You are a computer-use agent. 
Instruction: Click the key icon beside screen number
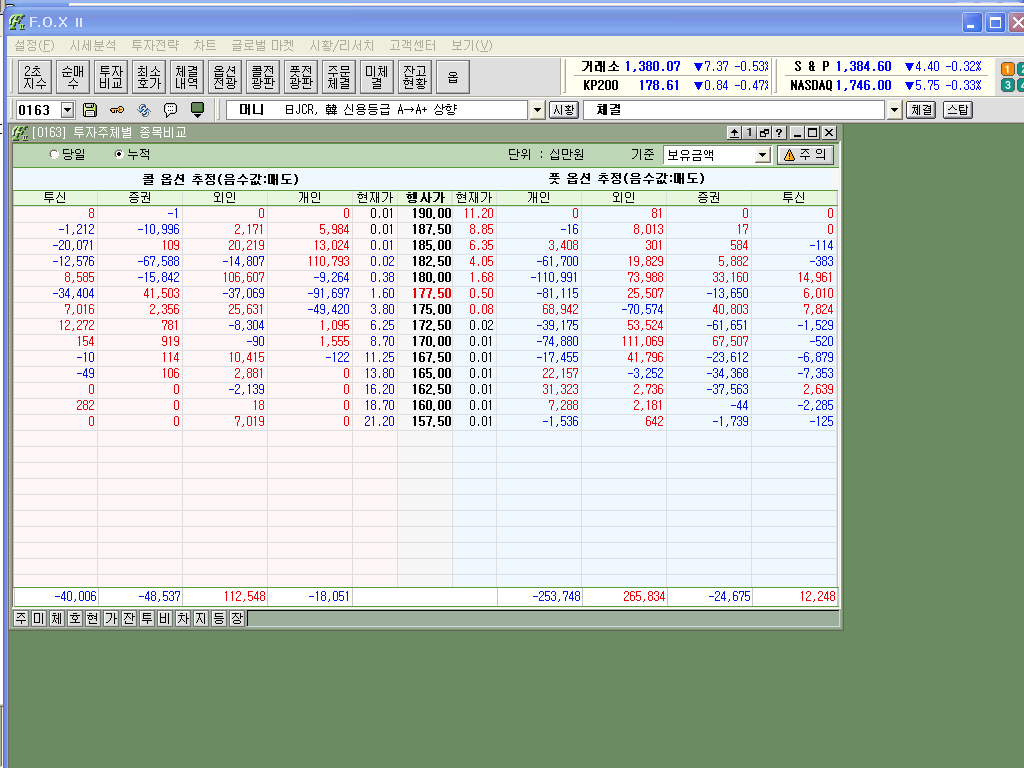[x=117, y=109]
